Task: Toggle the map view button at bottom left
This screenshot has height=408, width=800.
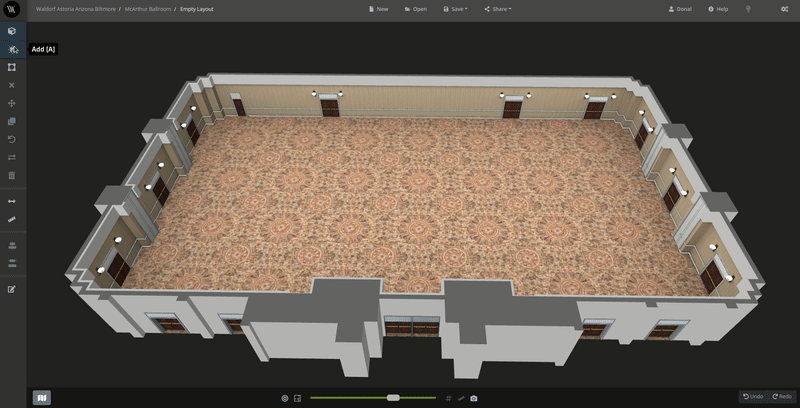Action: tap(42, 398)
